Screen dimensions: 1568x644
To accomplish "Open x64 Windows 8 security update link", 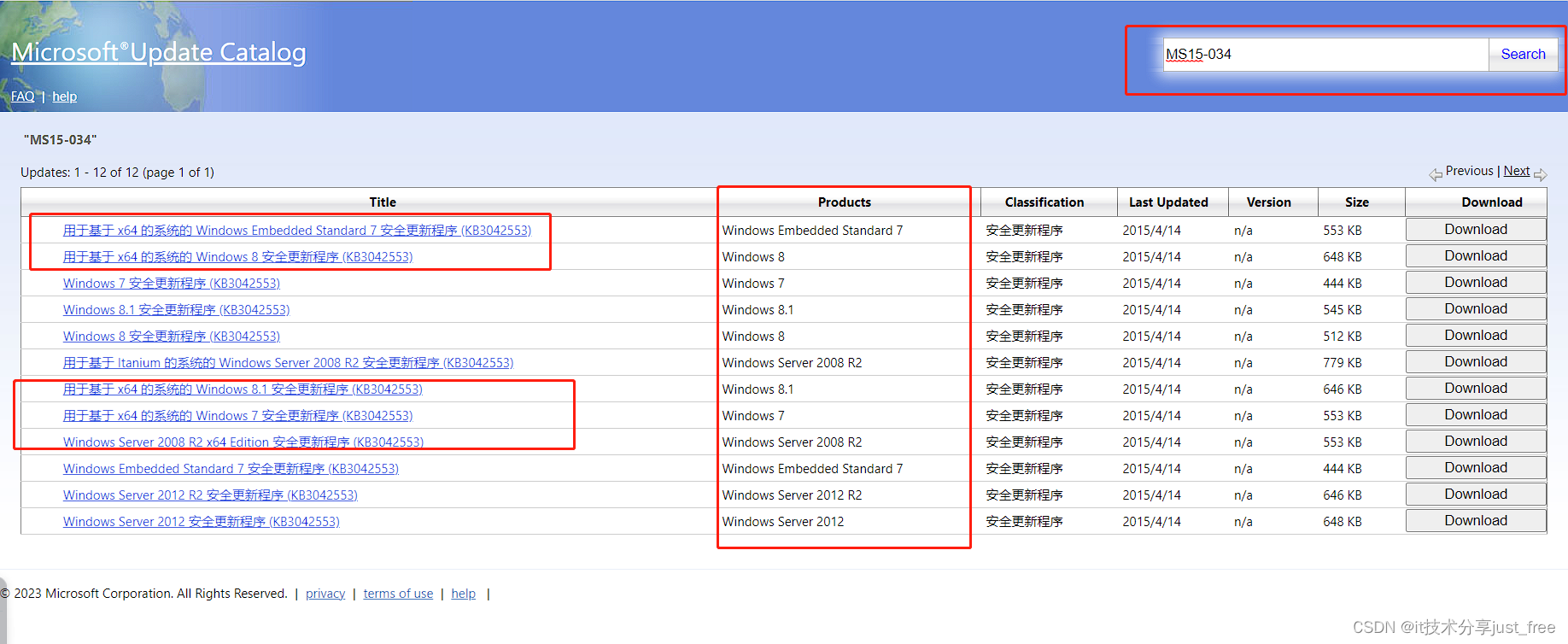I will pyautogui.click(x=237, y=257).
